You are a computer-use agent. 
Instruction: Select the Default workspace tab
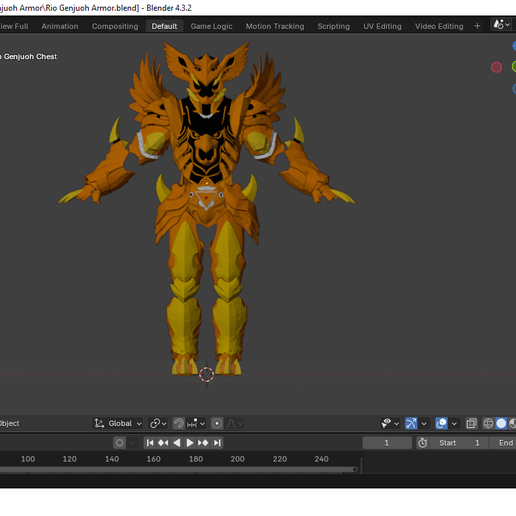click(x=164, y=26)
